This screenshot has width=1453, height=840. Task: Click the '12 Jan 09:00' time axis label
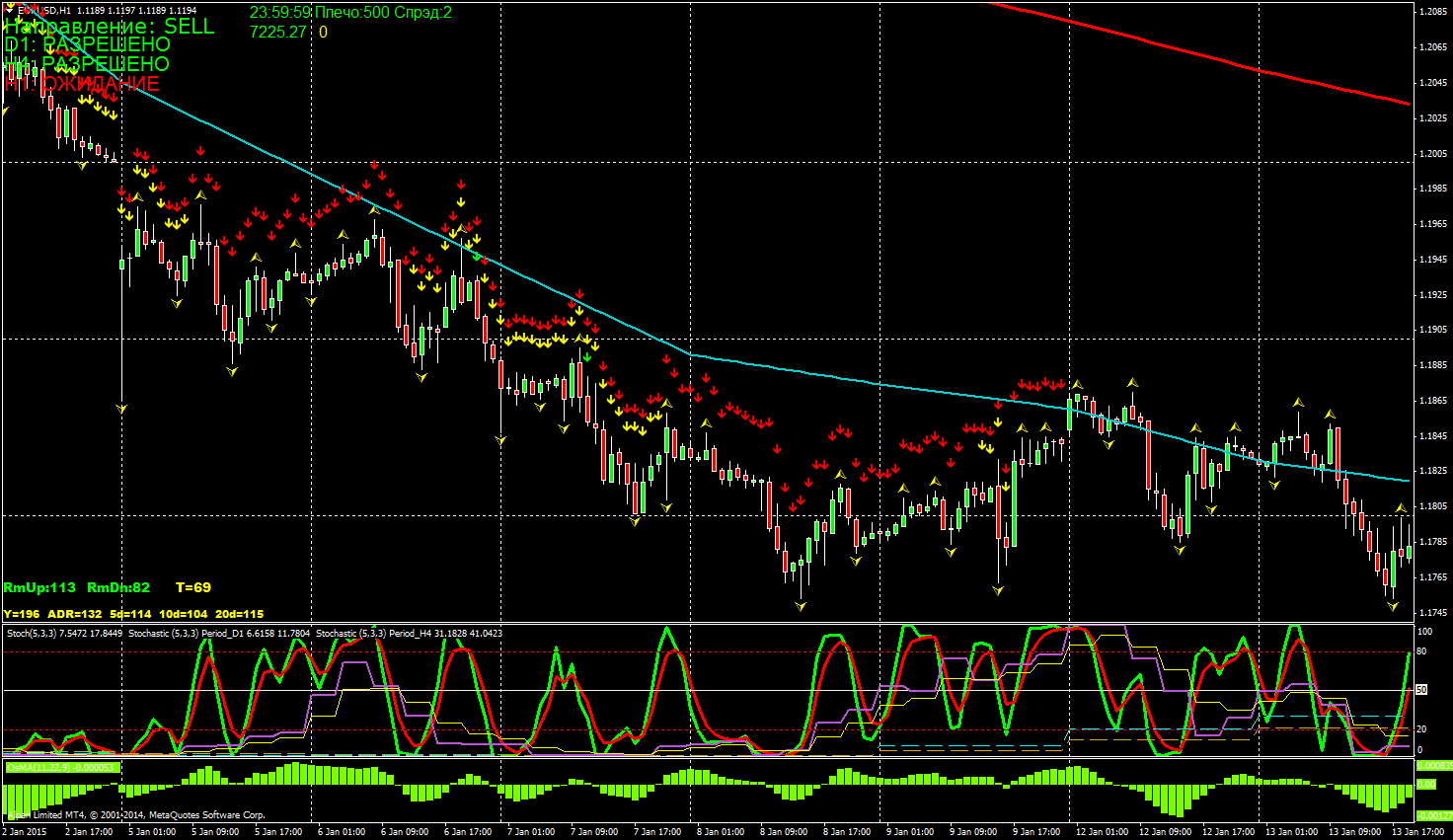(x=1167, y=832)
